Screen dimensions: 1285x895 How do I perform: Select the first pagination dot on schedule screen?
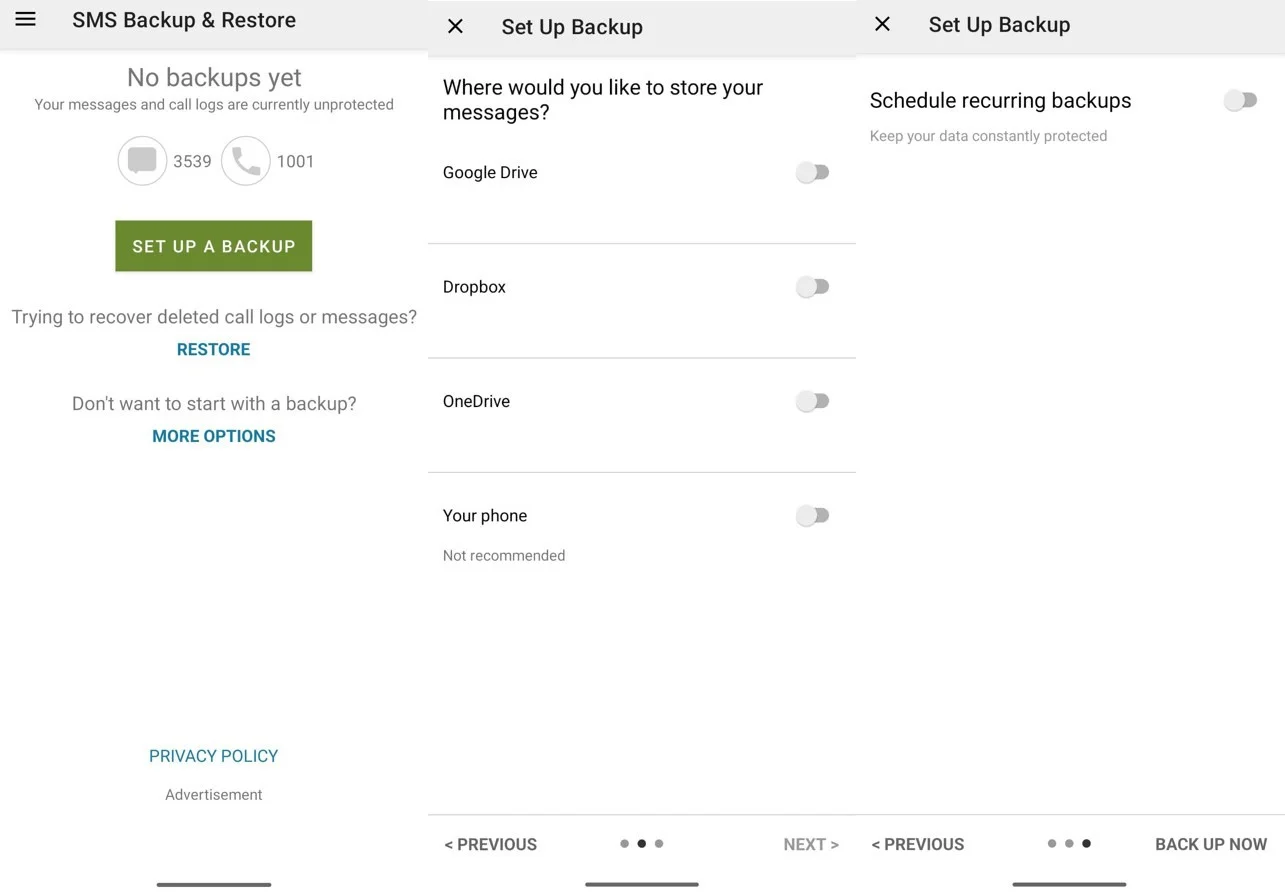(x=1051, y=843)
